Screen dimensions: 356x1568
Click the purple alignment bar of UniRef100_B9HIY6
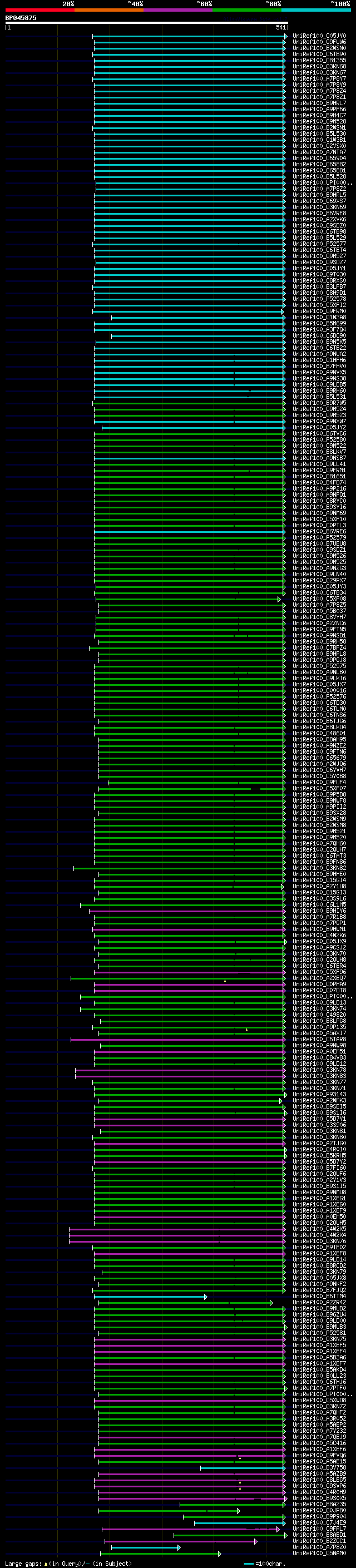[x=187, y=911]
